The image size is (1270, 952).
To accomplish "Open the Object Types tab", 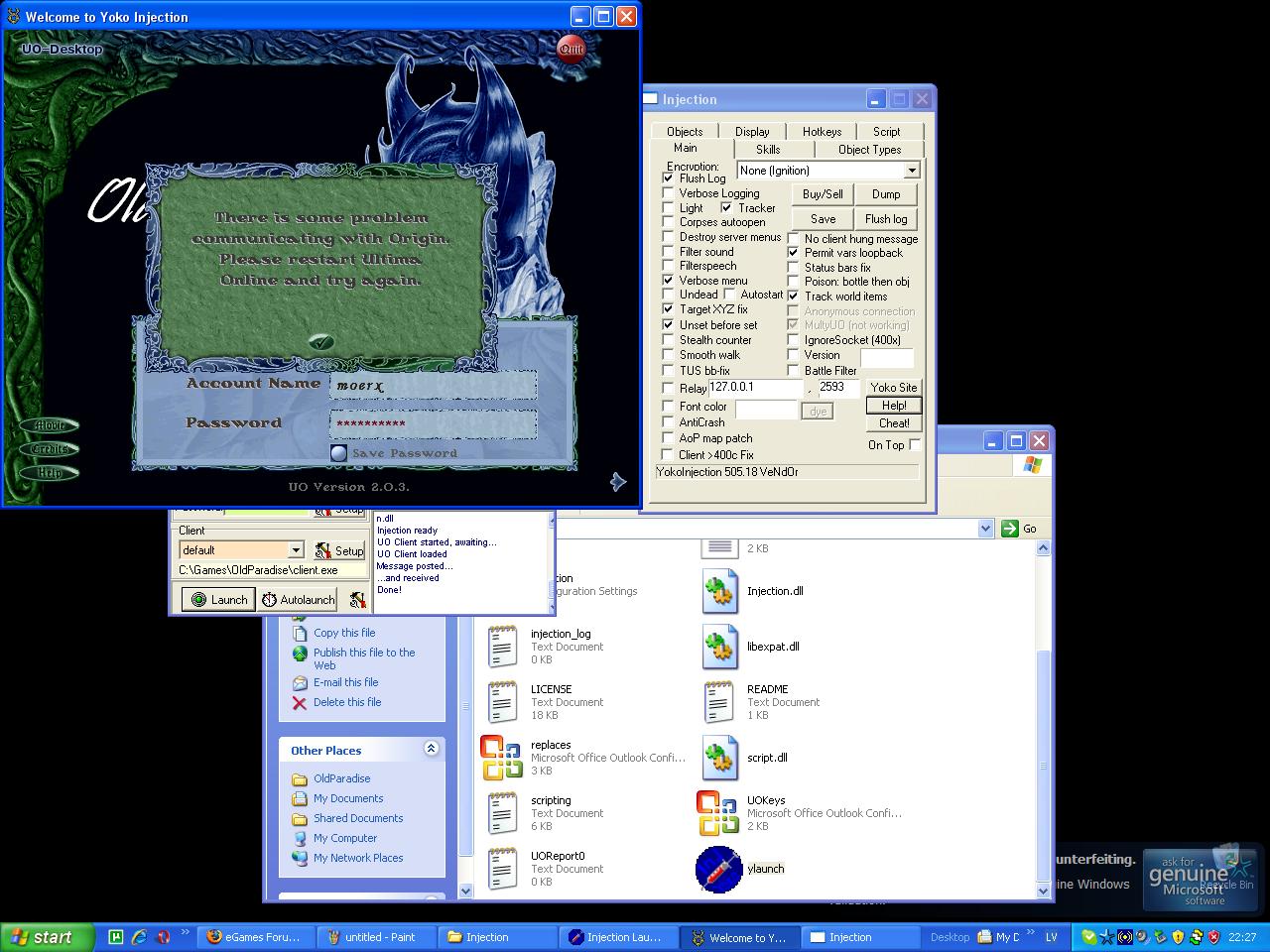I will click(x=869, y=150).
